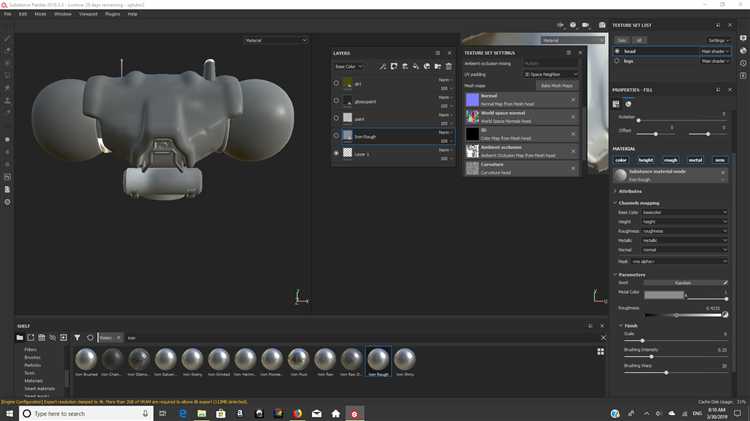The height and width of the screenshot is (421, 750).
Task: Open the camera screenshot icon in top bar
Action: click(x=585, y=25)
